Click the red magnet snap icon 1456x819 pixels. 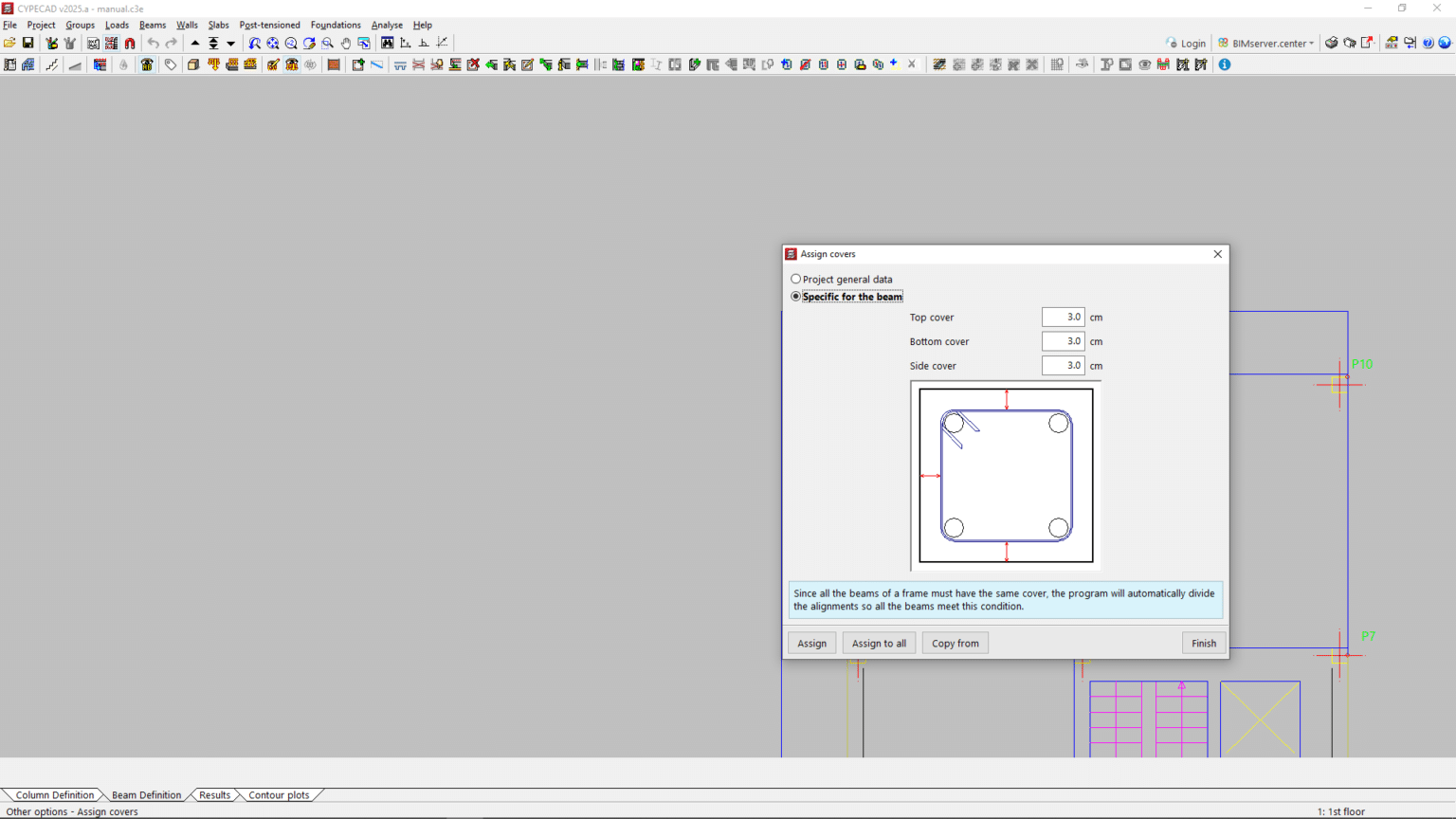[130, 44]
